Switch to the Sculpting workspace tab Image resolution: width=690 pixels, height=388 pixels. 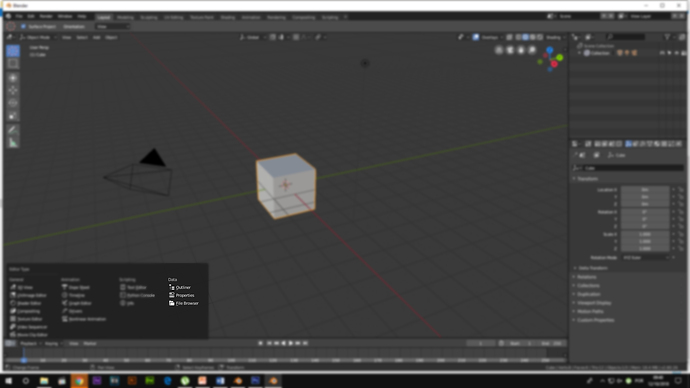click(149, 17)
